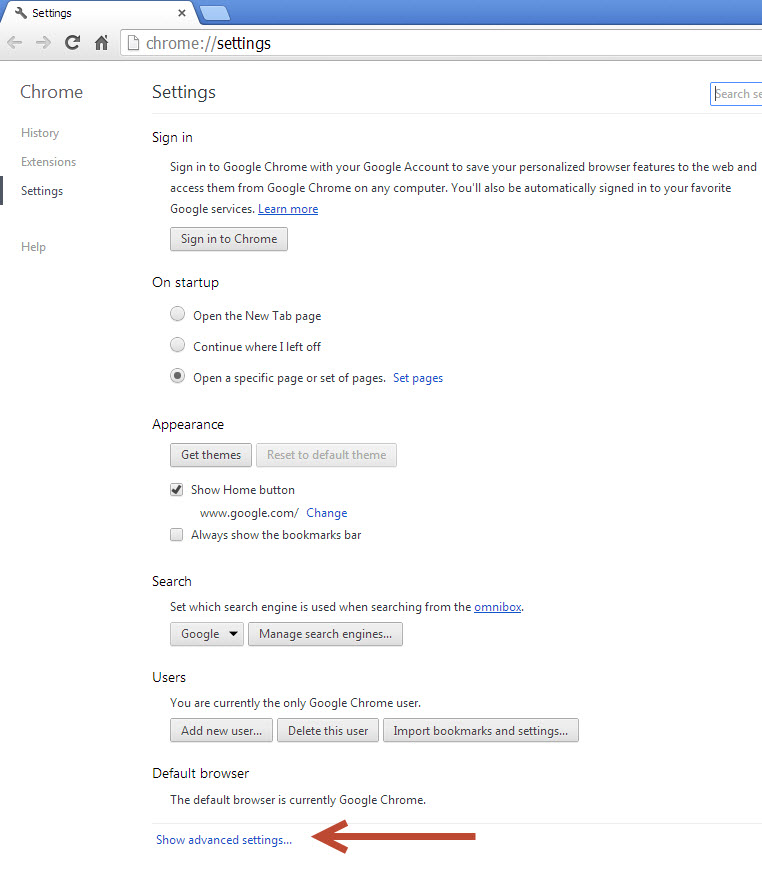Click the search settings field
762x895 pixels.
tap(736, 94)
